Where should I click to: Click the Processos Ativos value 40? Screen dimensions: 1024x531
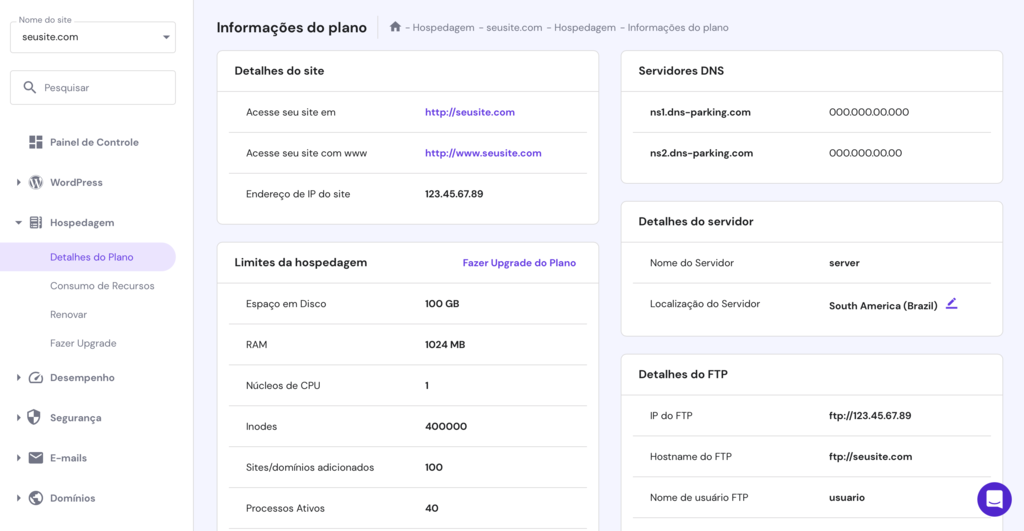(432, 507)
